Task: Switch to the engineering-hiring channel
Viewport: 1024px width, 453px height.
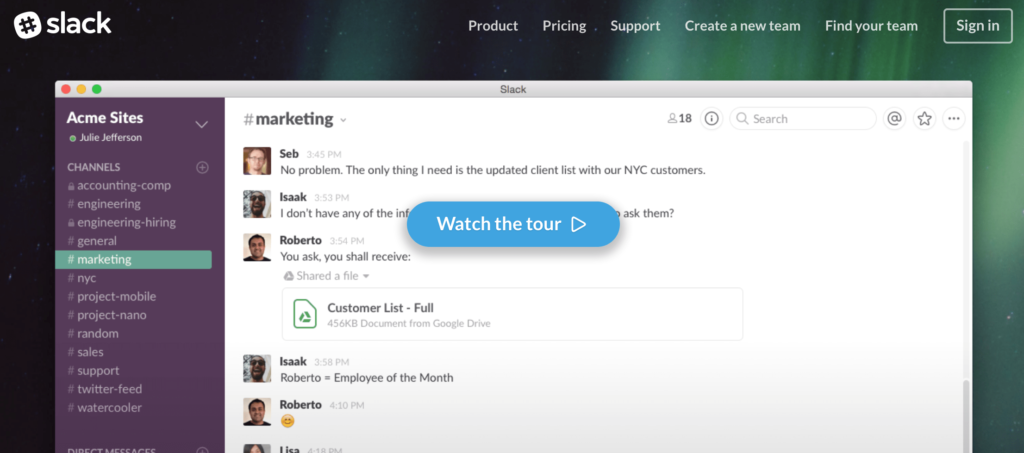Action: pos(126,222)
